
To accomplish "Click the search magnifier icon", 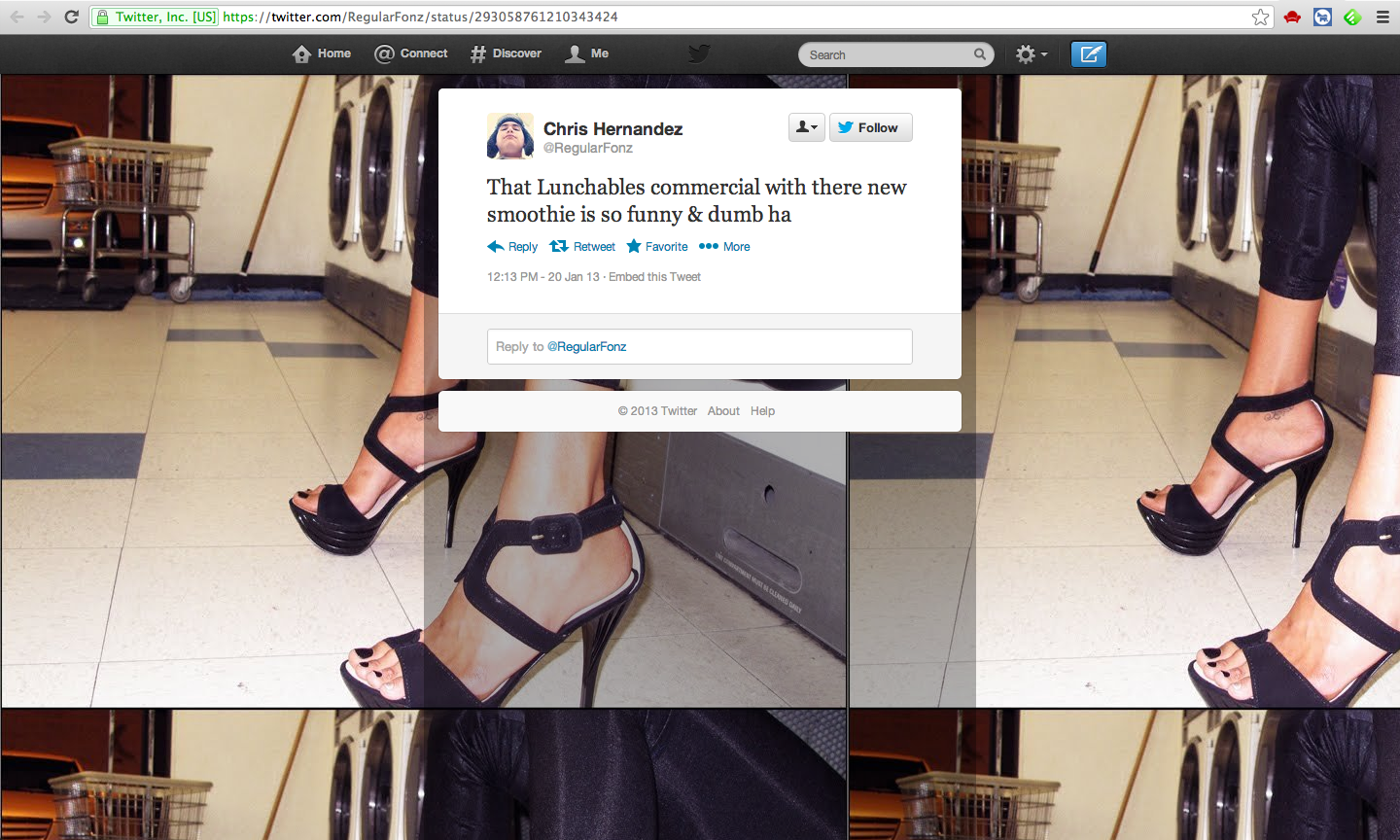I will (980, 54).
